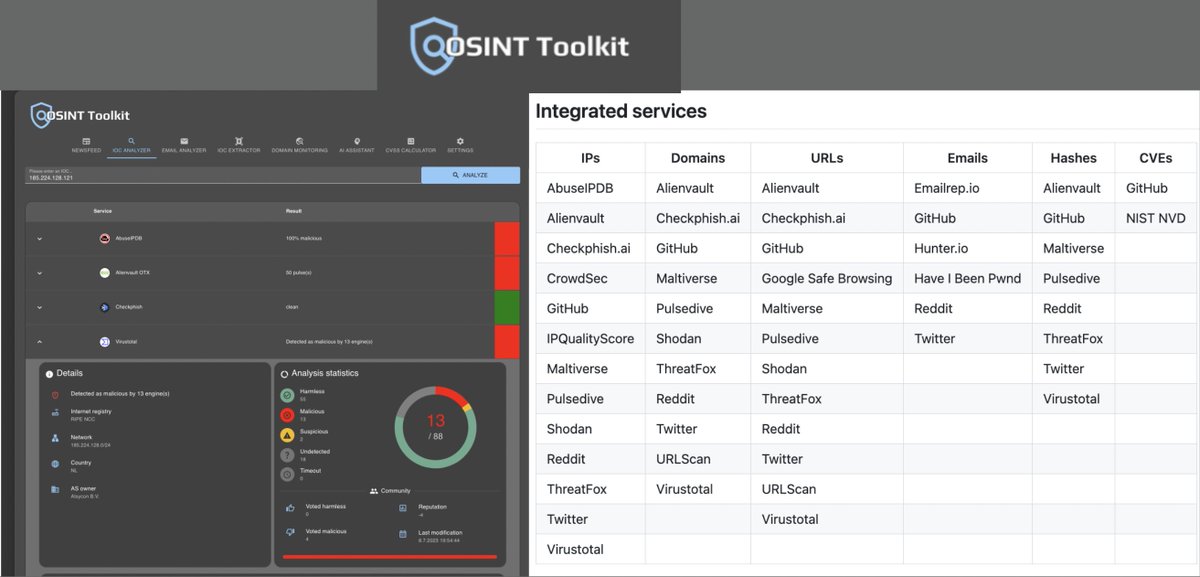Screen dimensions: 1200x577
Task: Expand the Checkphish clean result row
Action: 39,307
